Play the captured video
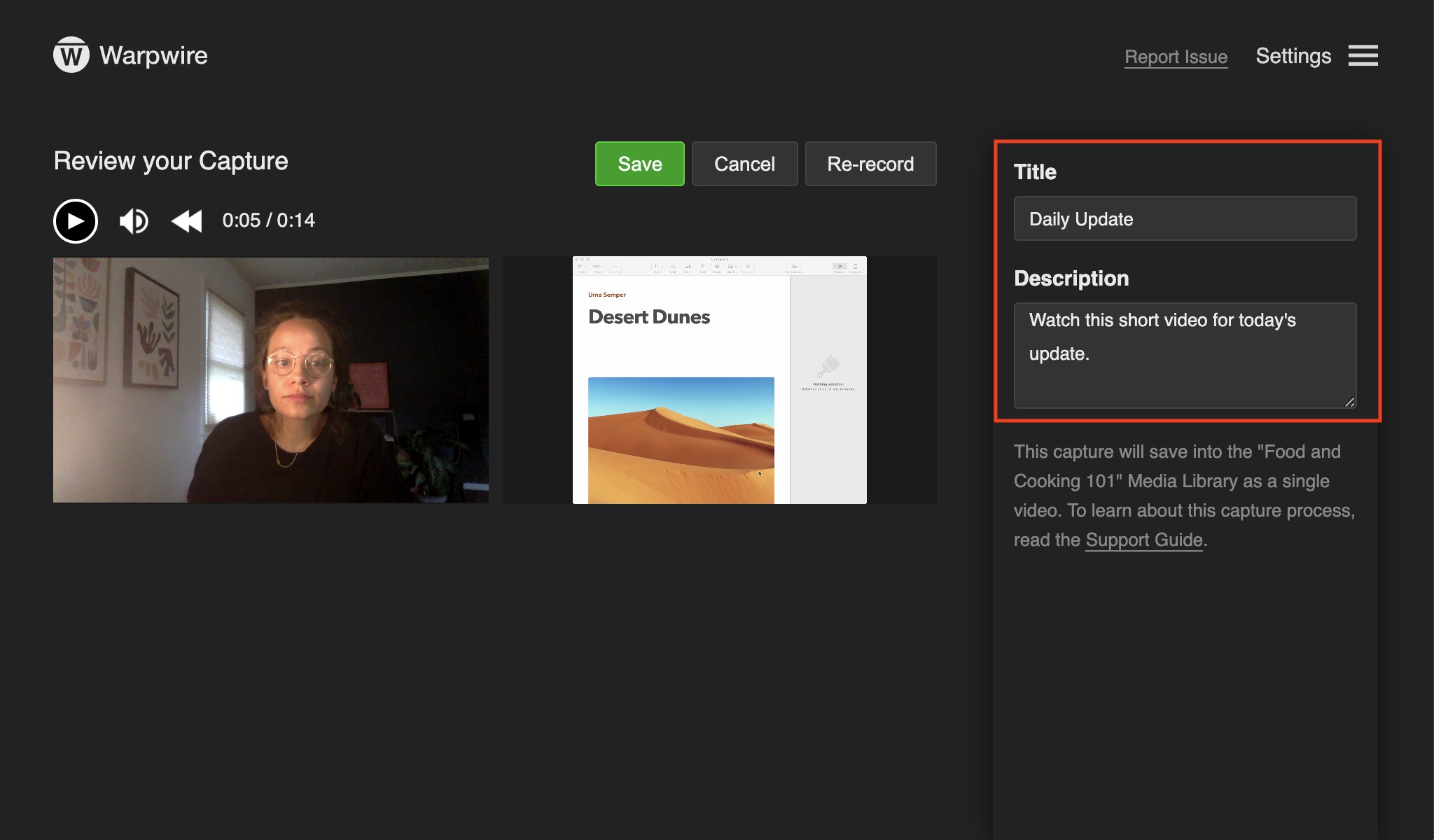Image resolution: width=1434 pixels, height=840 pixels. pyautogui.click(x=76, y=221)
